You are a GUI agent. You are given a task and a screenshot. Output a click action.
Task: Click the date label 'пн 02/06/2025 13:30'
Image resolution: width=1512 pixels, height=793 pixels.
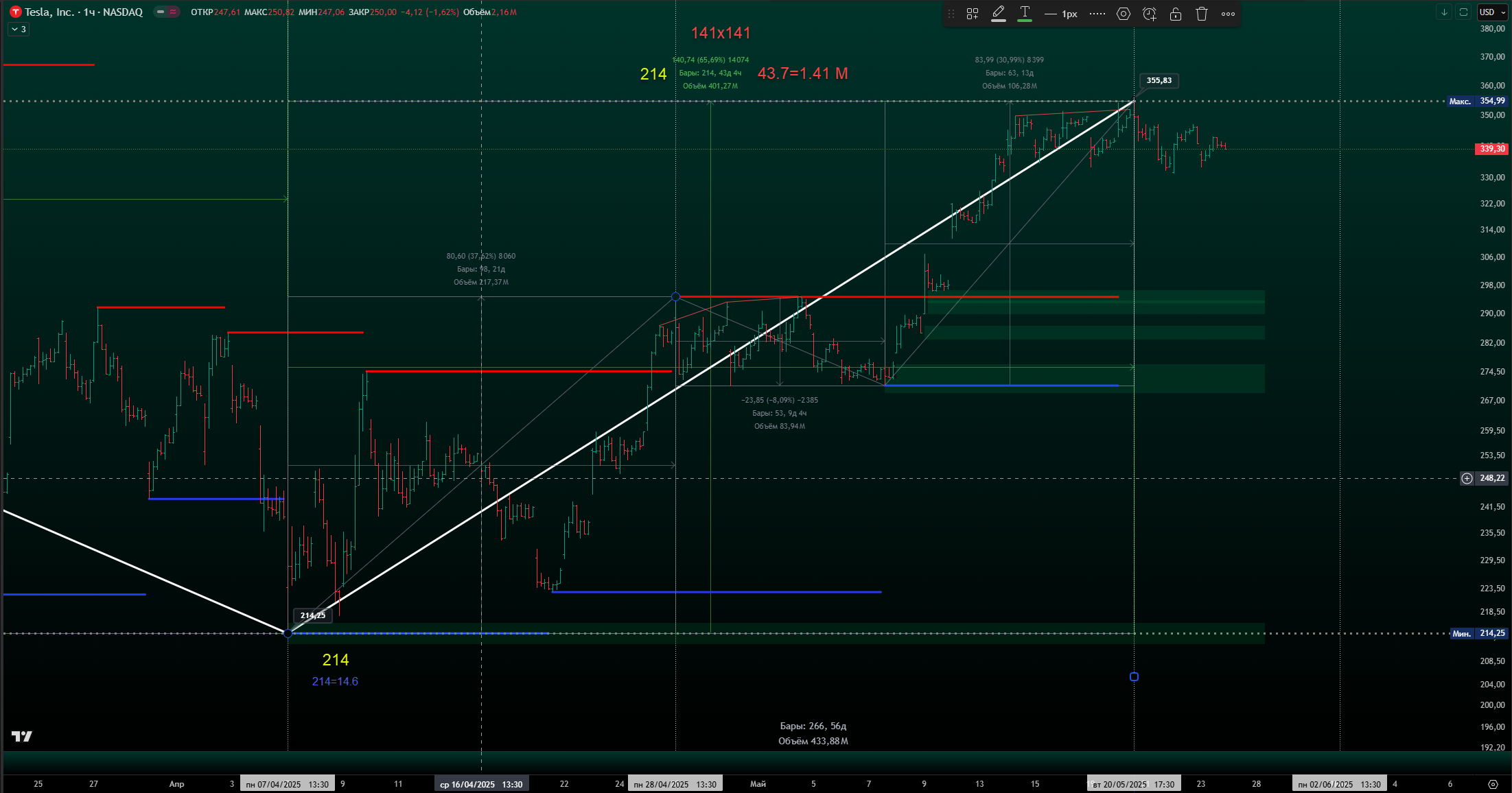(1340, 784)
